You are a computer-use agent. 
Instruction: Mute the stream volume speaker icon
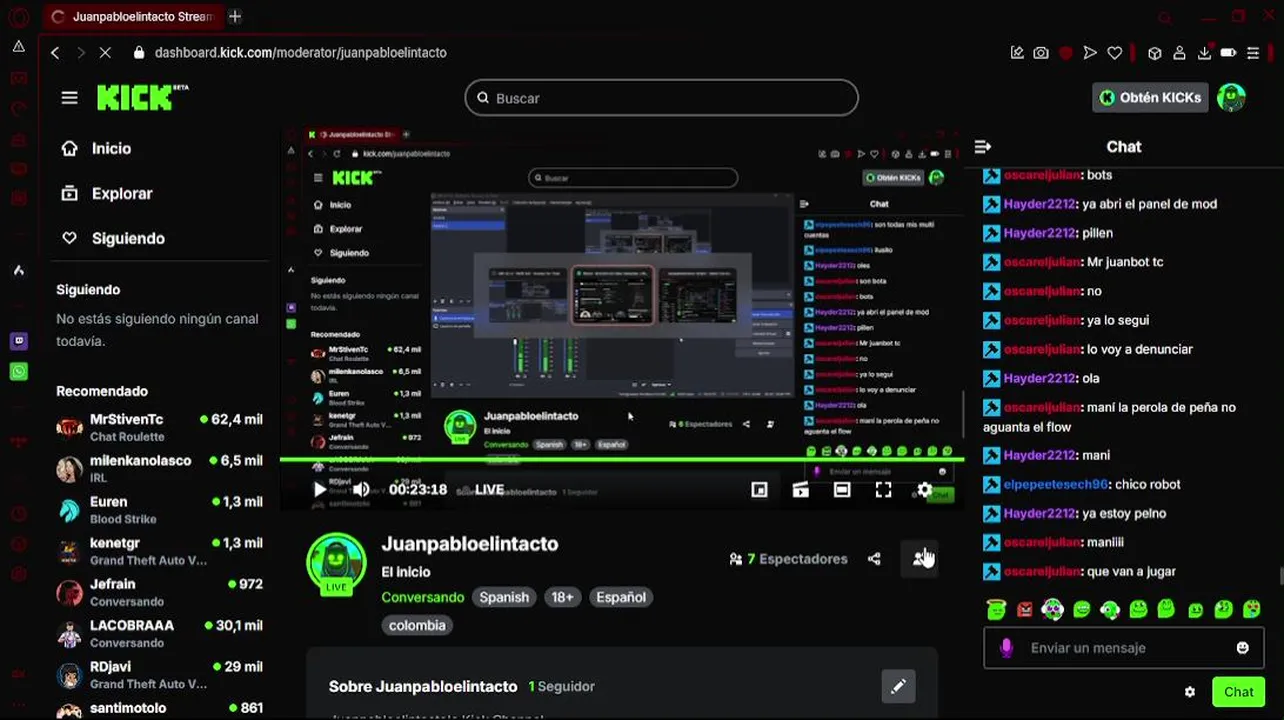[x=361, y=489]
